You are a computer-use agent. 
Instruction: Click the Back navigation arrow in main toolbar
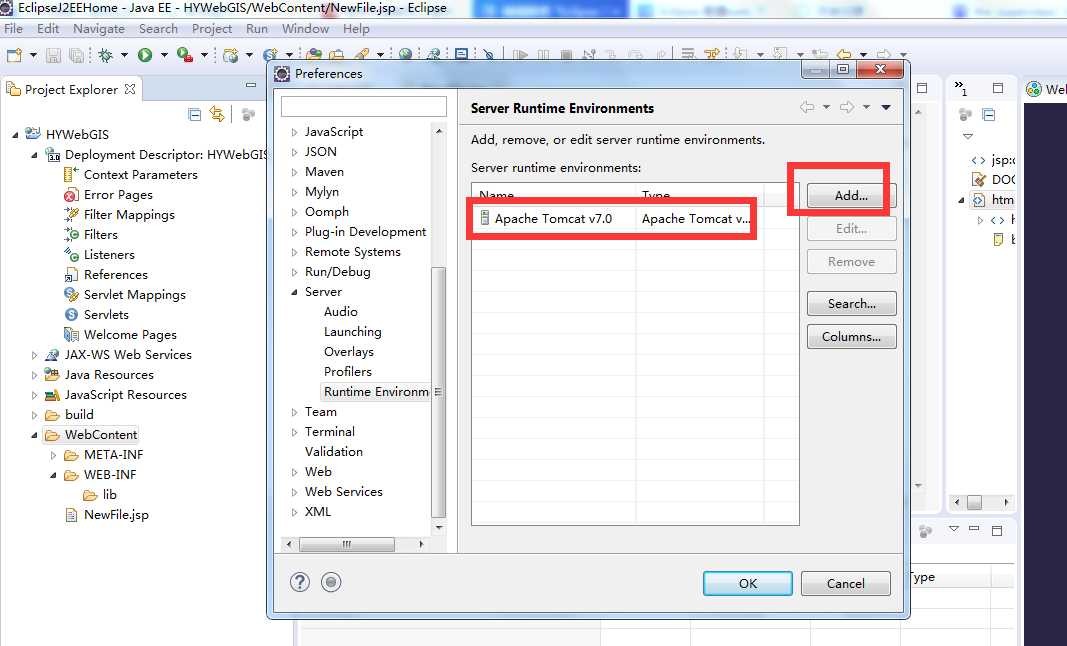click(x=844, y=54)
